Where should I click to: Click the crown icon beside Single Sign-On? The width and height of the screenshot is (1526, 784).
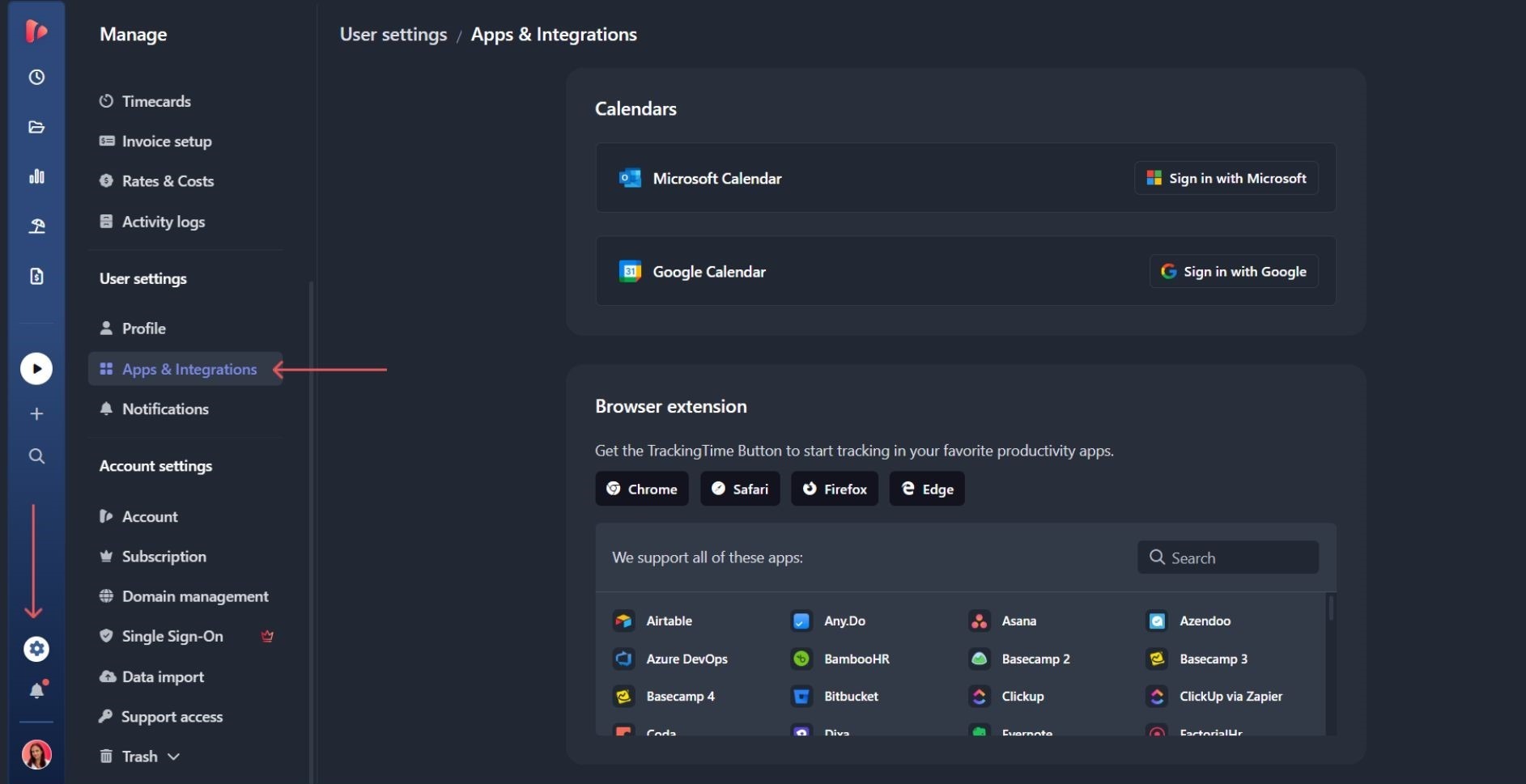267,637
